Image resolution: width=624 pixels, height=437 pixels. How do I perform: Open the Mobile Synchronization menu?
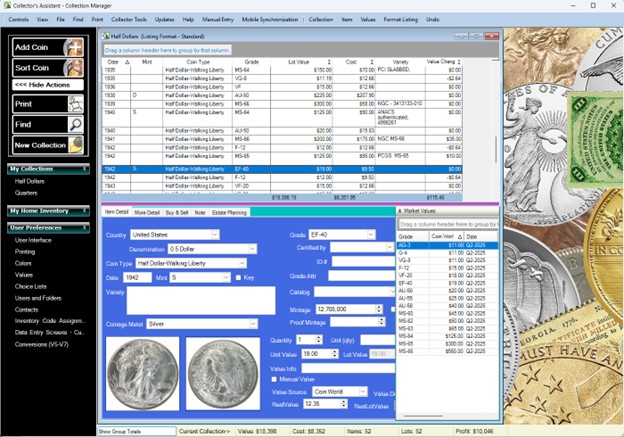[269, 20]
